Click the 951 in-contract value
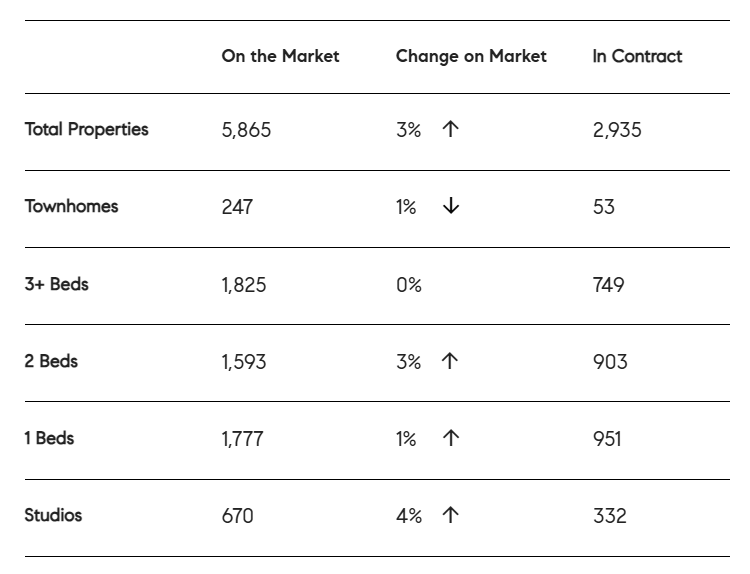Image resolution: width=750 pixels, height=574 pixels. click(x=607, y=439)
